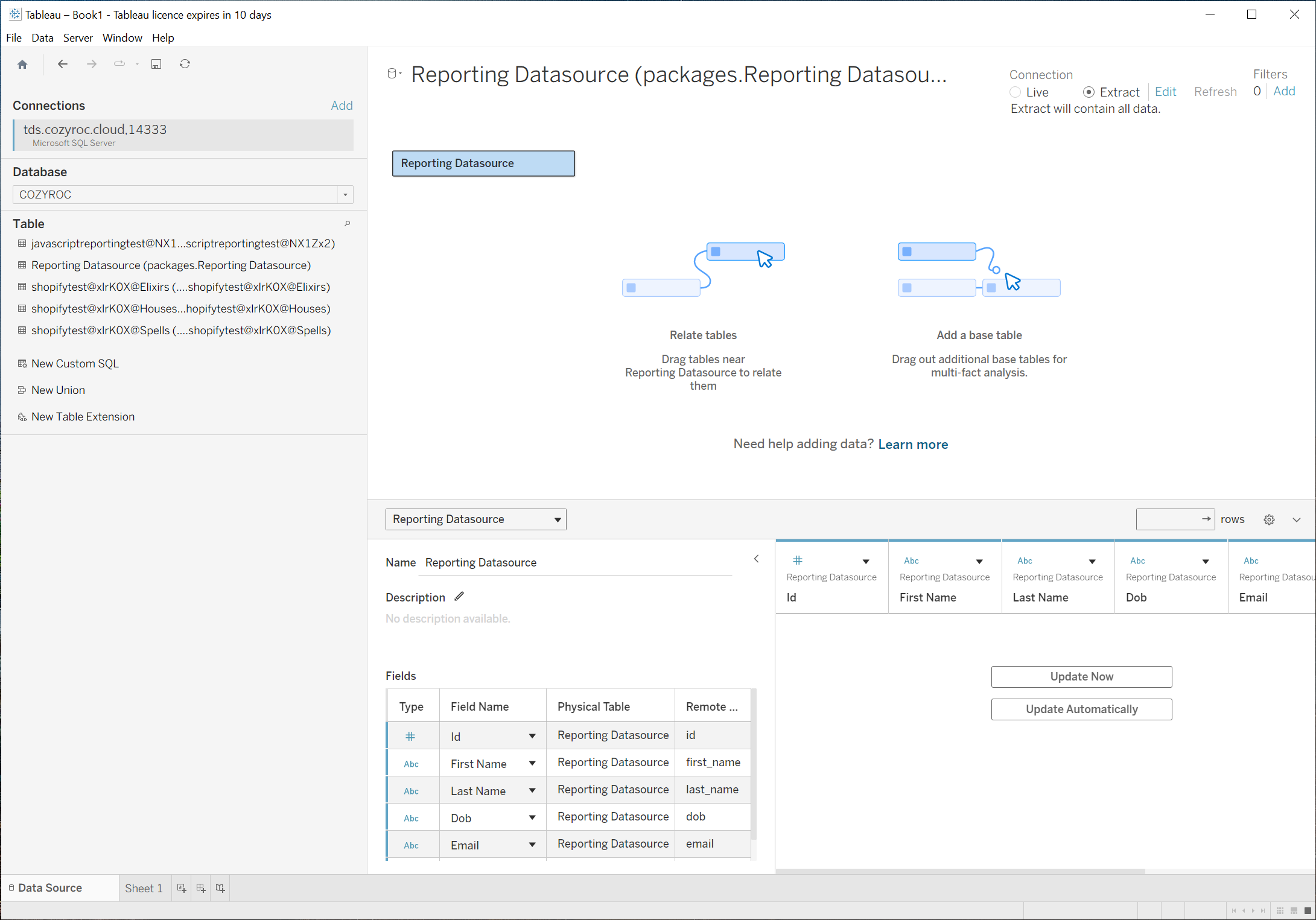Viewport: 1316px width, 920px height.
Task: Expand the Reporting Datasource table selector dropdown
Action: click(557, 519)
